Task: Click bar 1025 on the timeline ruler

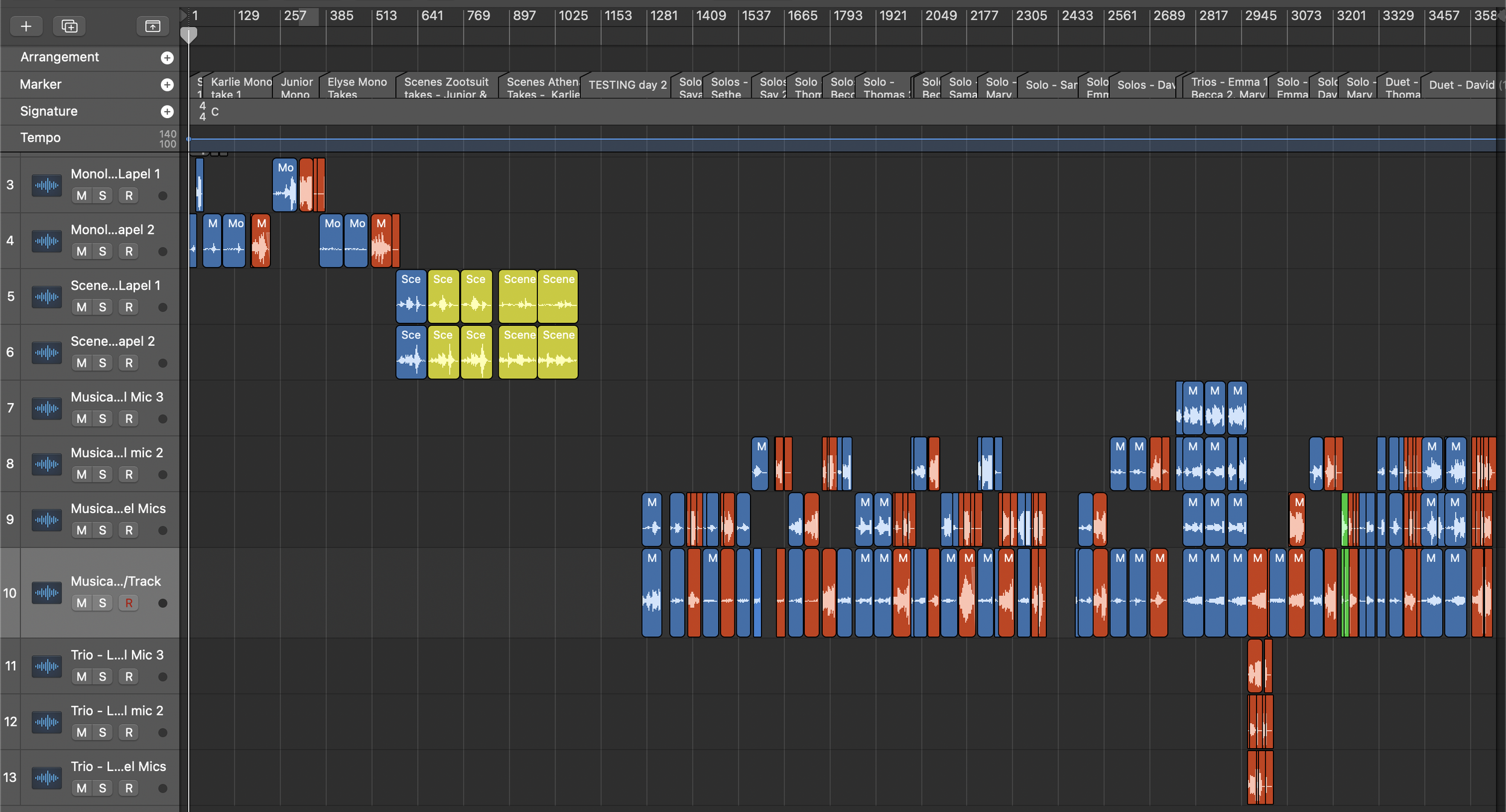Action: (572, 16)
